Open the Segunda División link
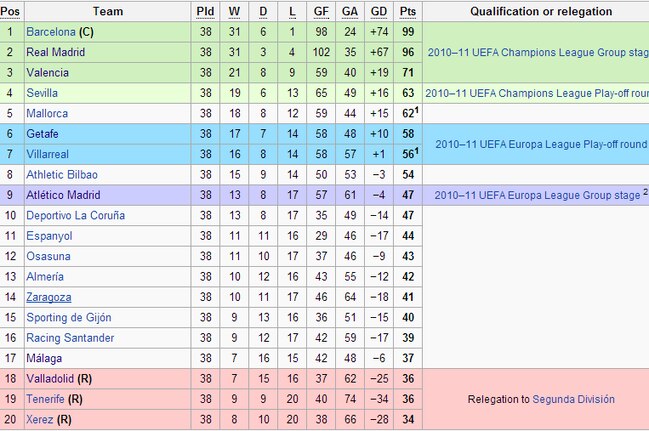 (573, 399)
